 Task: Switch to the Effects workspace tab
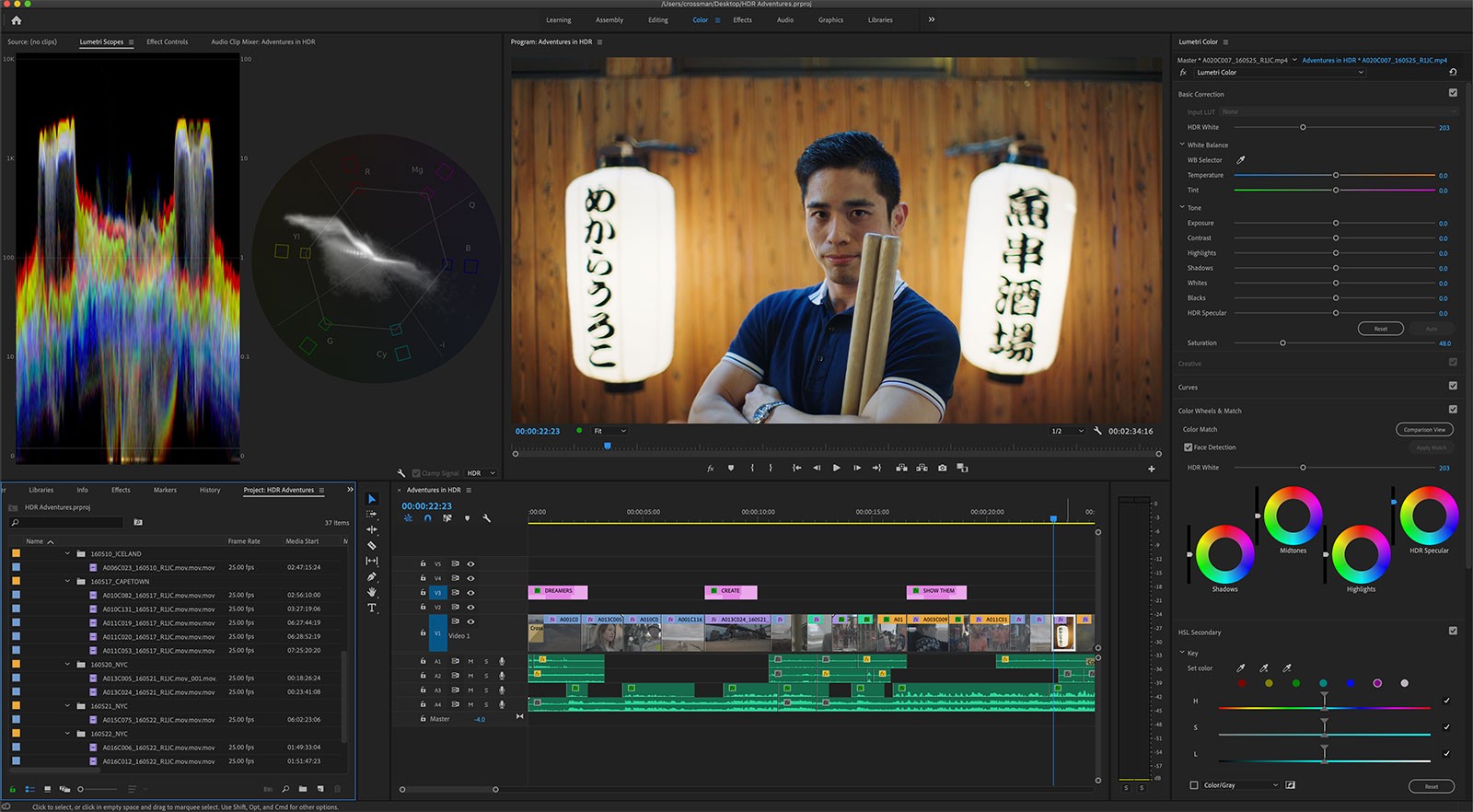point(742,20)
